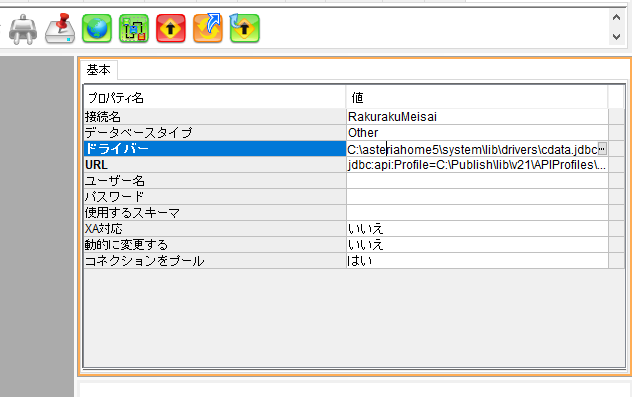The image size is (632, 397).
Task: Click the ドライバー path value field
Action: (x=472, y=149)
